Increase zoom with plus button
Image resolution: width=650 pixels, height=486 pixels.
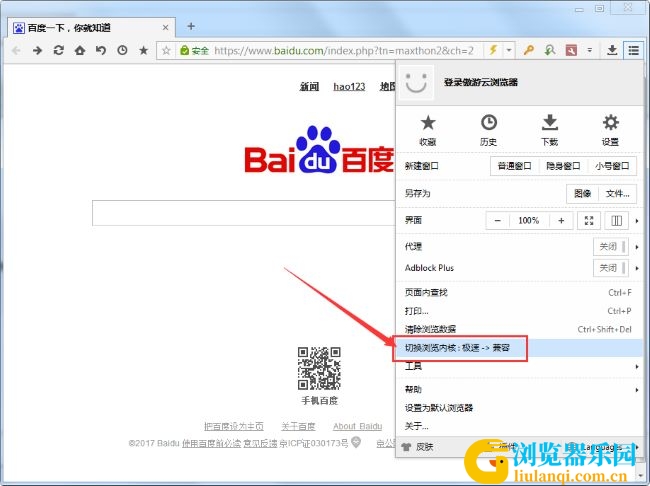point(561,221)
